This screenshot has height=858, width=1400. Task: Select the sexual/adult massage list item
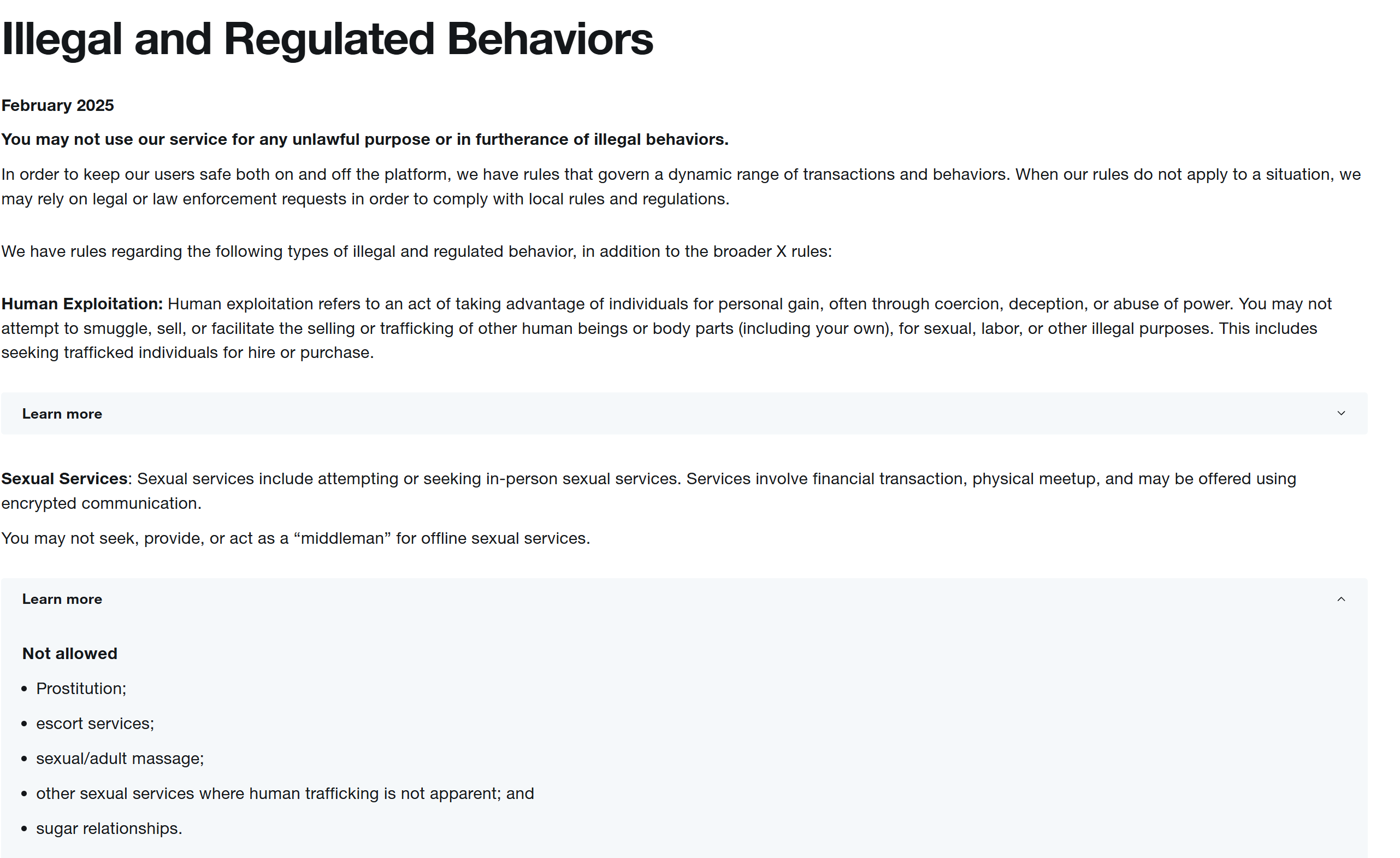coord(120,759)
